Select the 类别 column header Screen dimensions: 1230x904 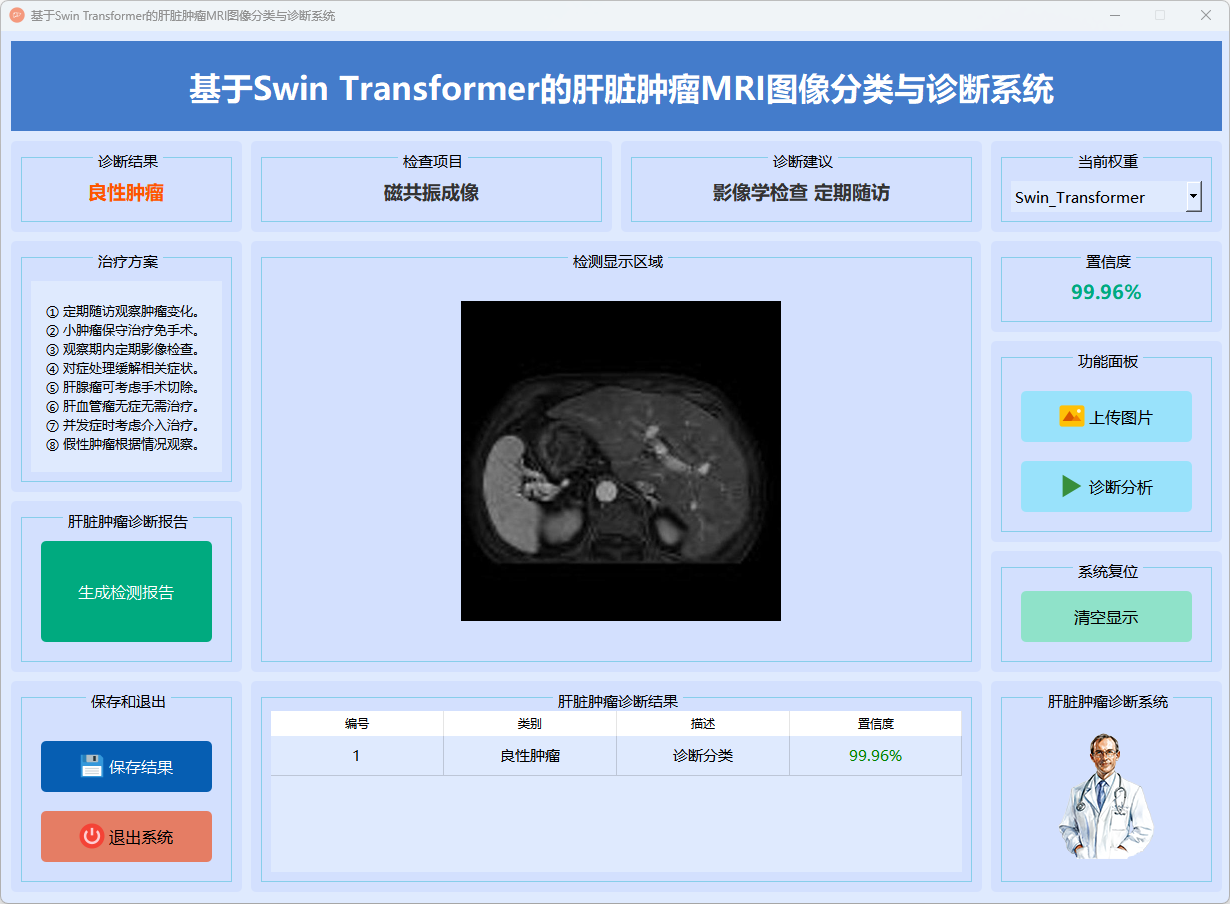point(530,724)
